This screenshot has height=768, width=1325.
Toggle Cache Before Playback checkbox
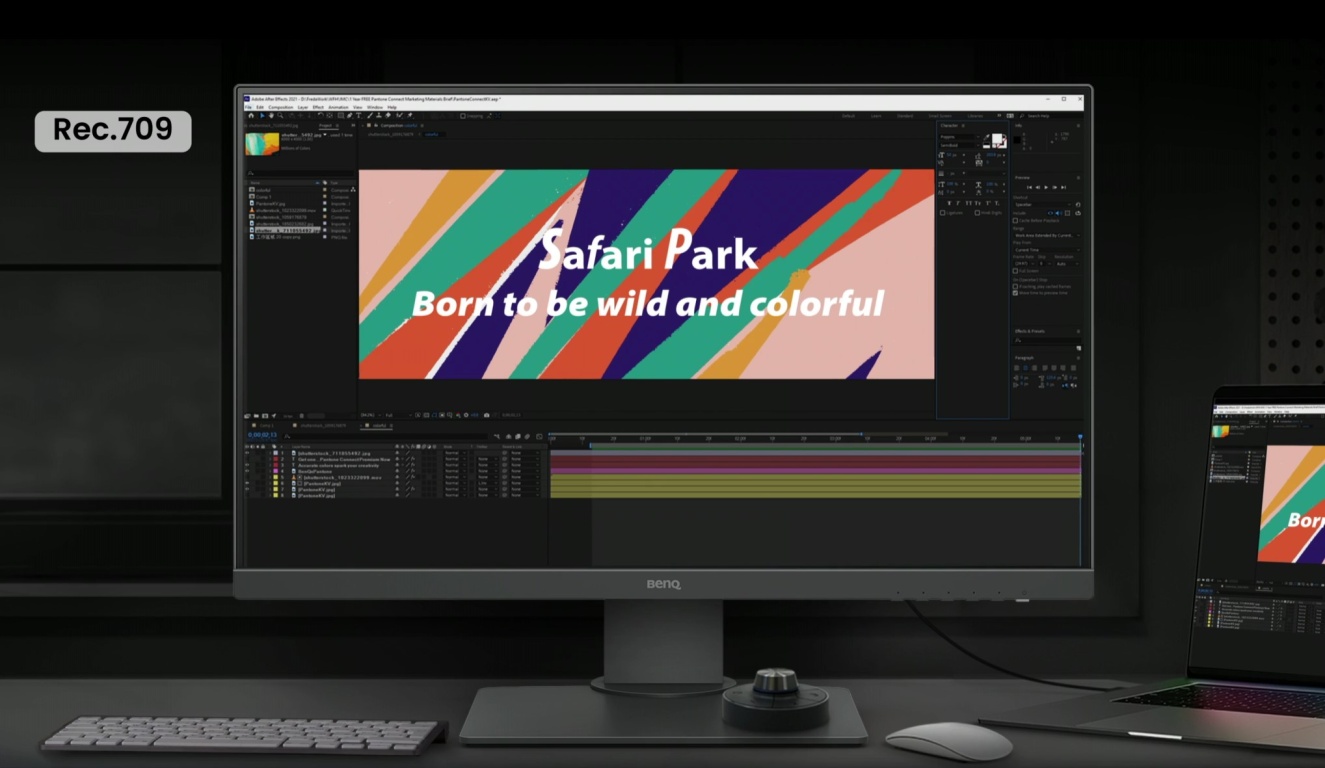1016,220
